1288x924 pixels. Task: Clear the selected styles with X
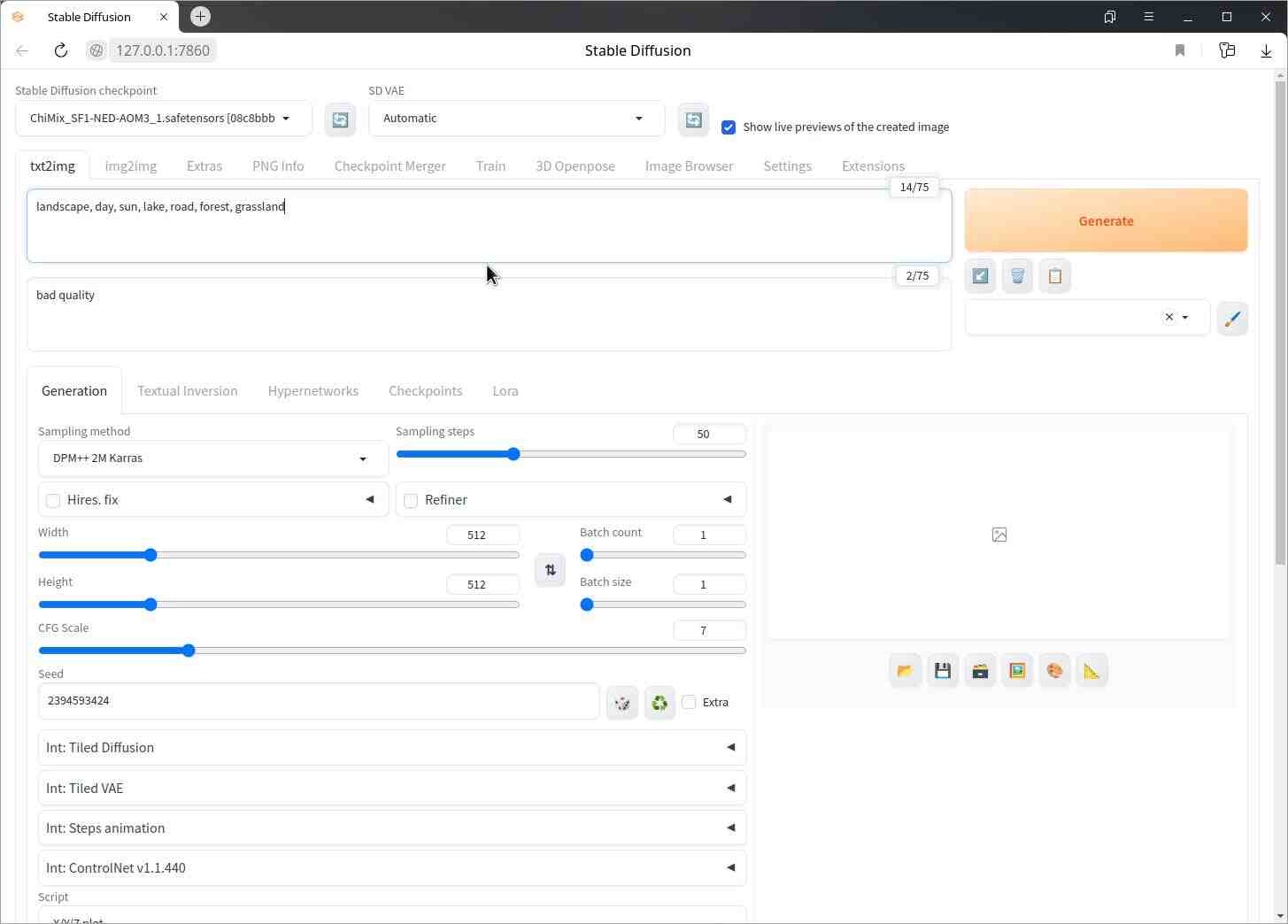coord(1168,317)
